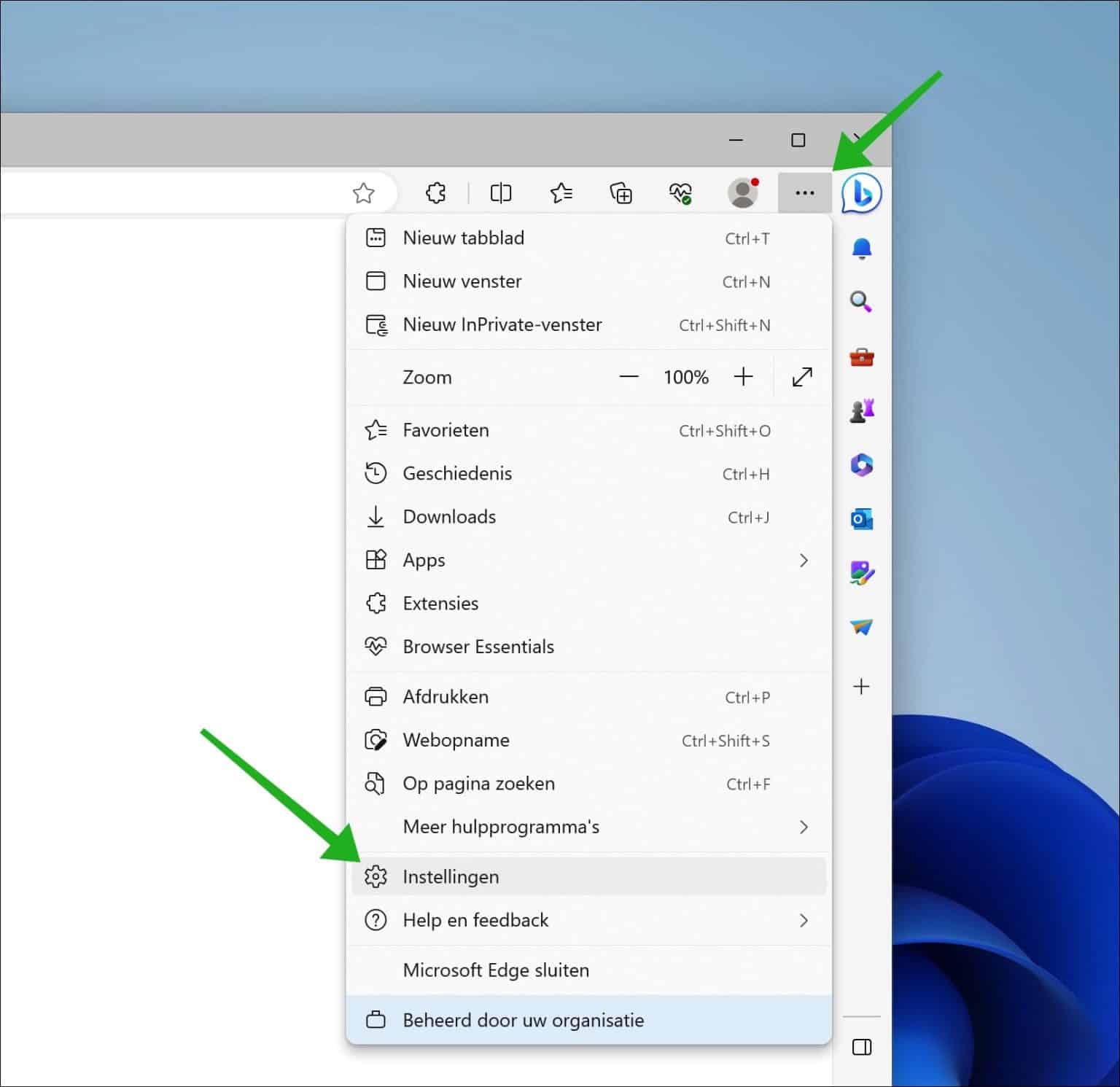Open the notifications bell in the sidebar

(x=861, y=248)
